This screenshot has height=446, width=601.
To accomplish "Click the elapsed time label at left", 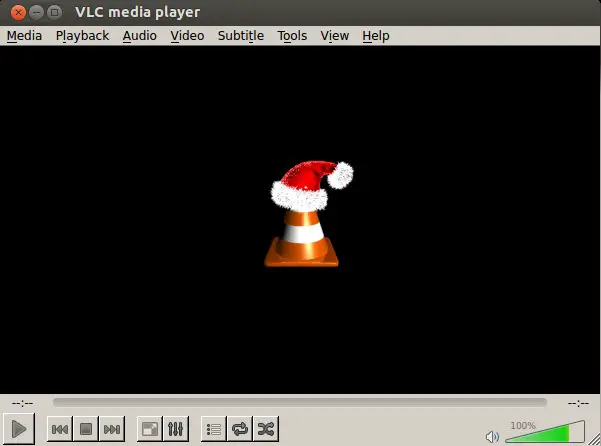I will pos(22,403).
